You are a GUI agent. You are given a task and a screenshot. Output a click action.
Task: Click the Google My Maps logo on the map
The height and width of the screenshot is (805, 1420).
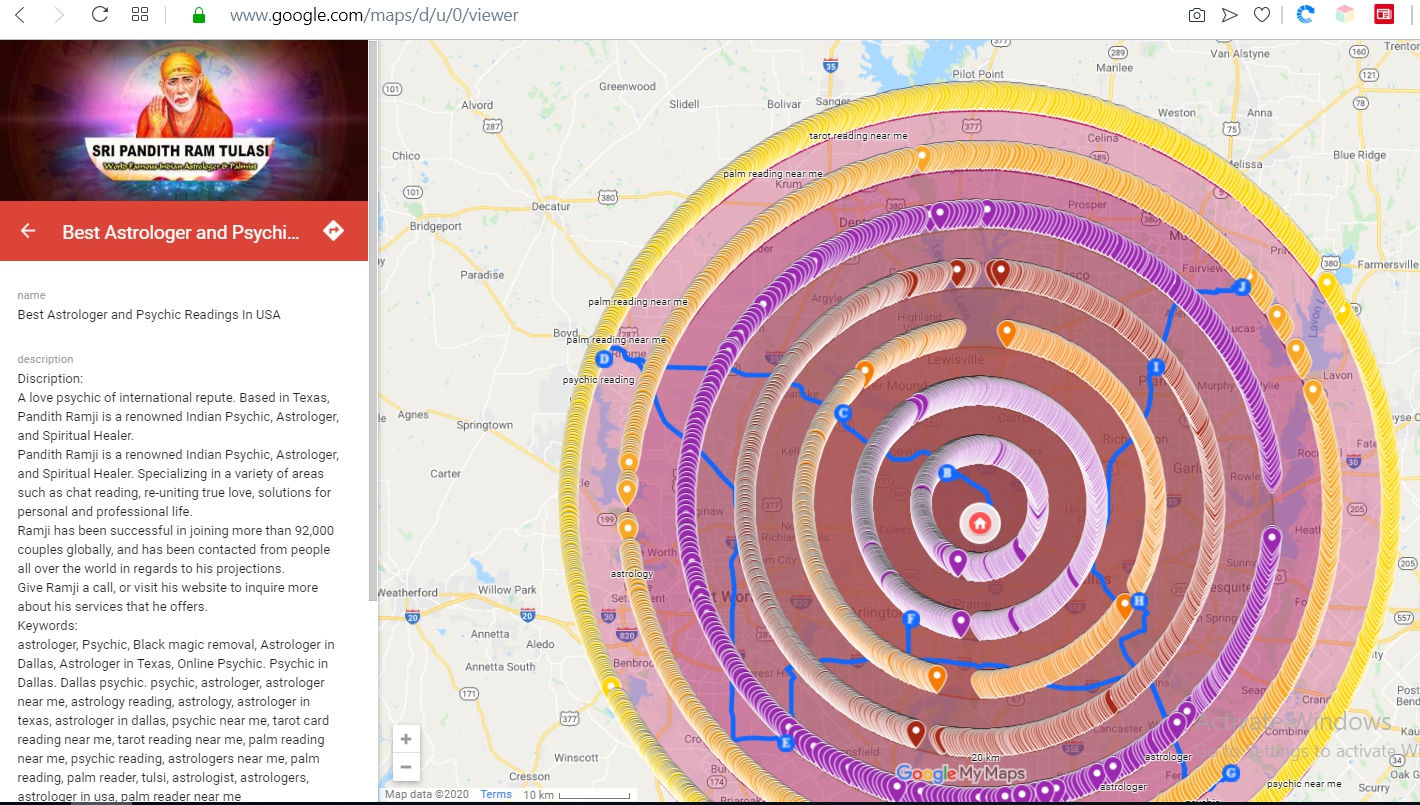click(961, 772)
